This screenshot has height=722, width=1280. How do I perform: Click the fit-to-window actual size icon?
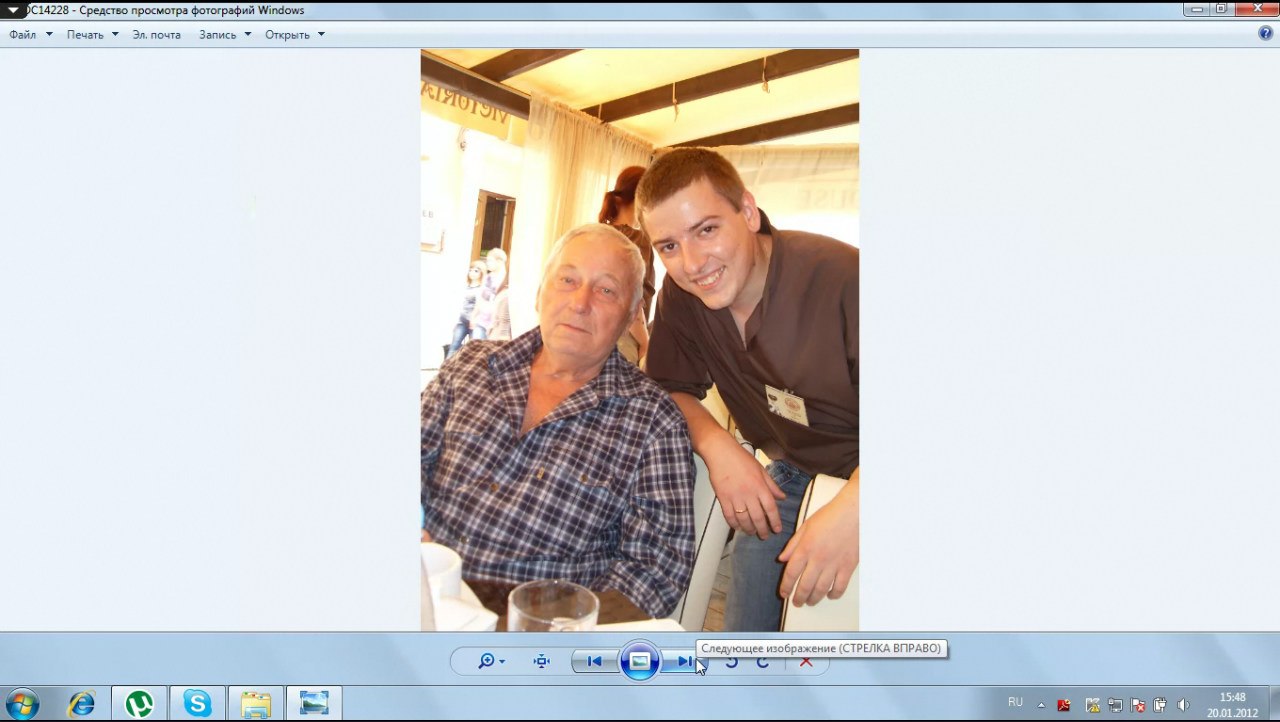(542, 661)
